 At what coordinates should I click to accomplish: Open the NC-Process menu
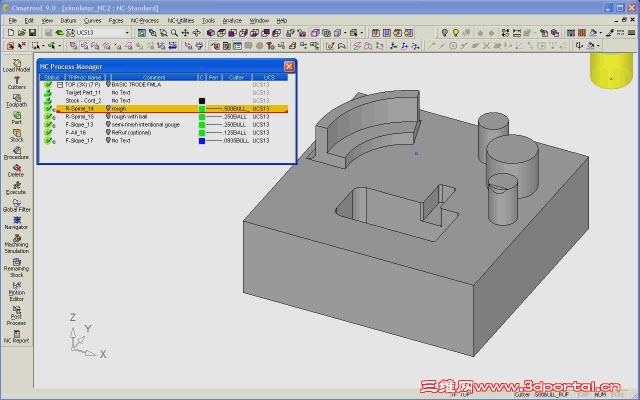[x=145, y=20]
